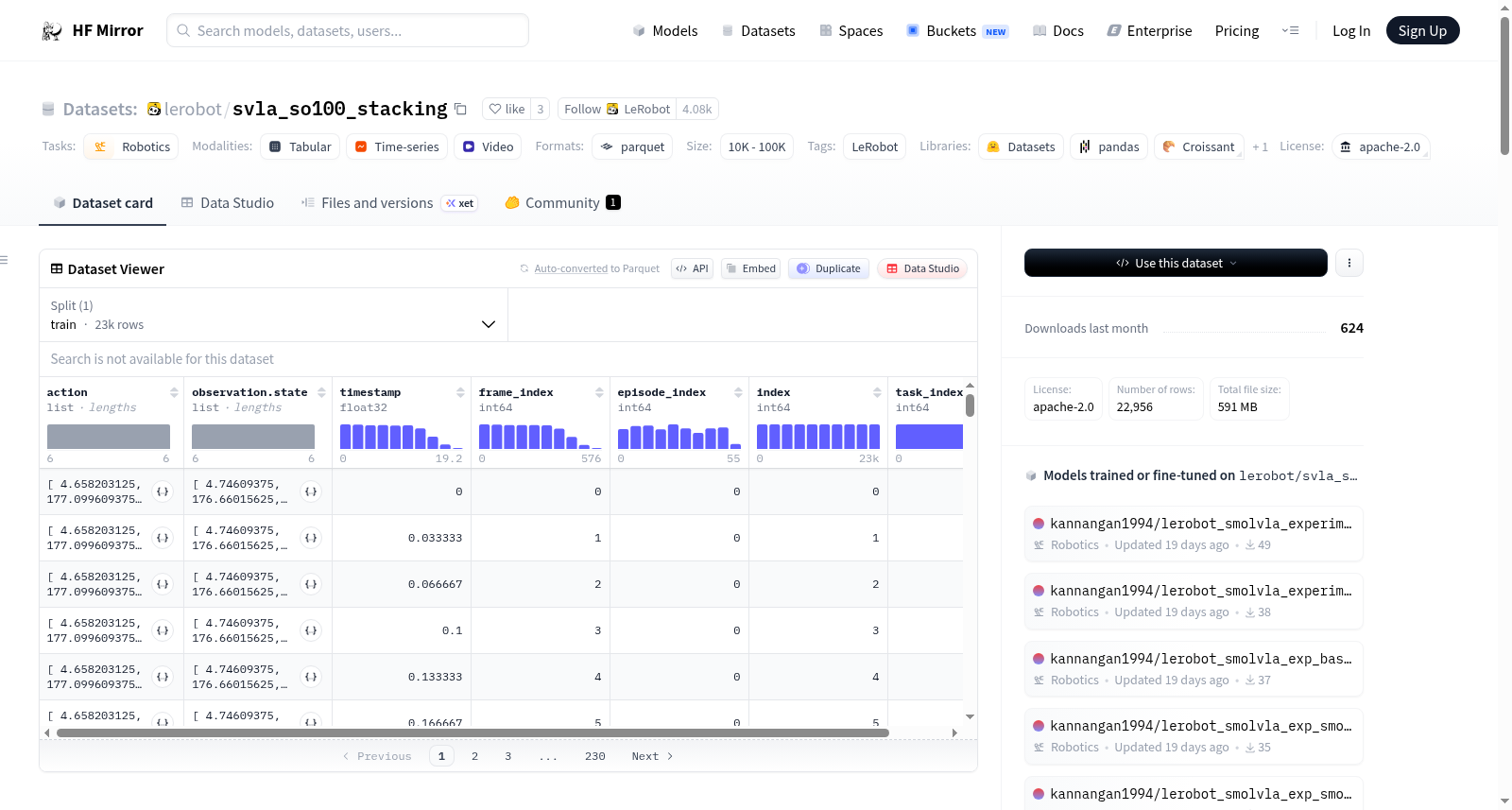Screen dimensions: 1512x810
Task: Sort by the episode_index column
Action: (738, 392)
